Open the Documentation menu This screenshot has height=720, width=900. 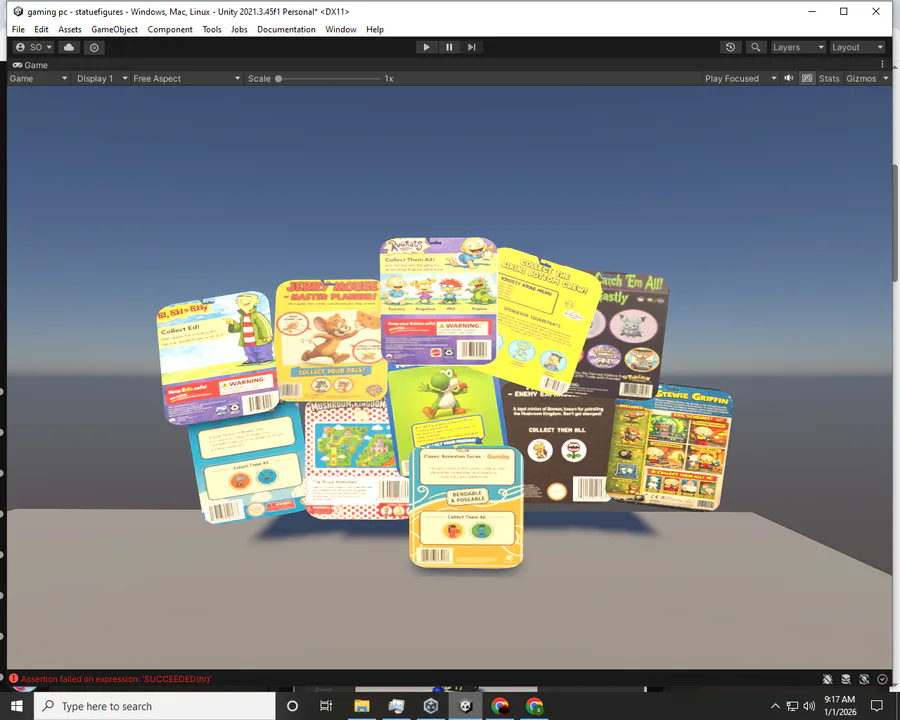[286, 29]
